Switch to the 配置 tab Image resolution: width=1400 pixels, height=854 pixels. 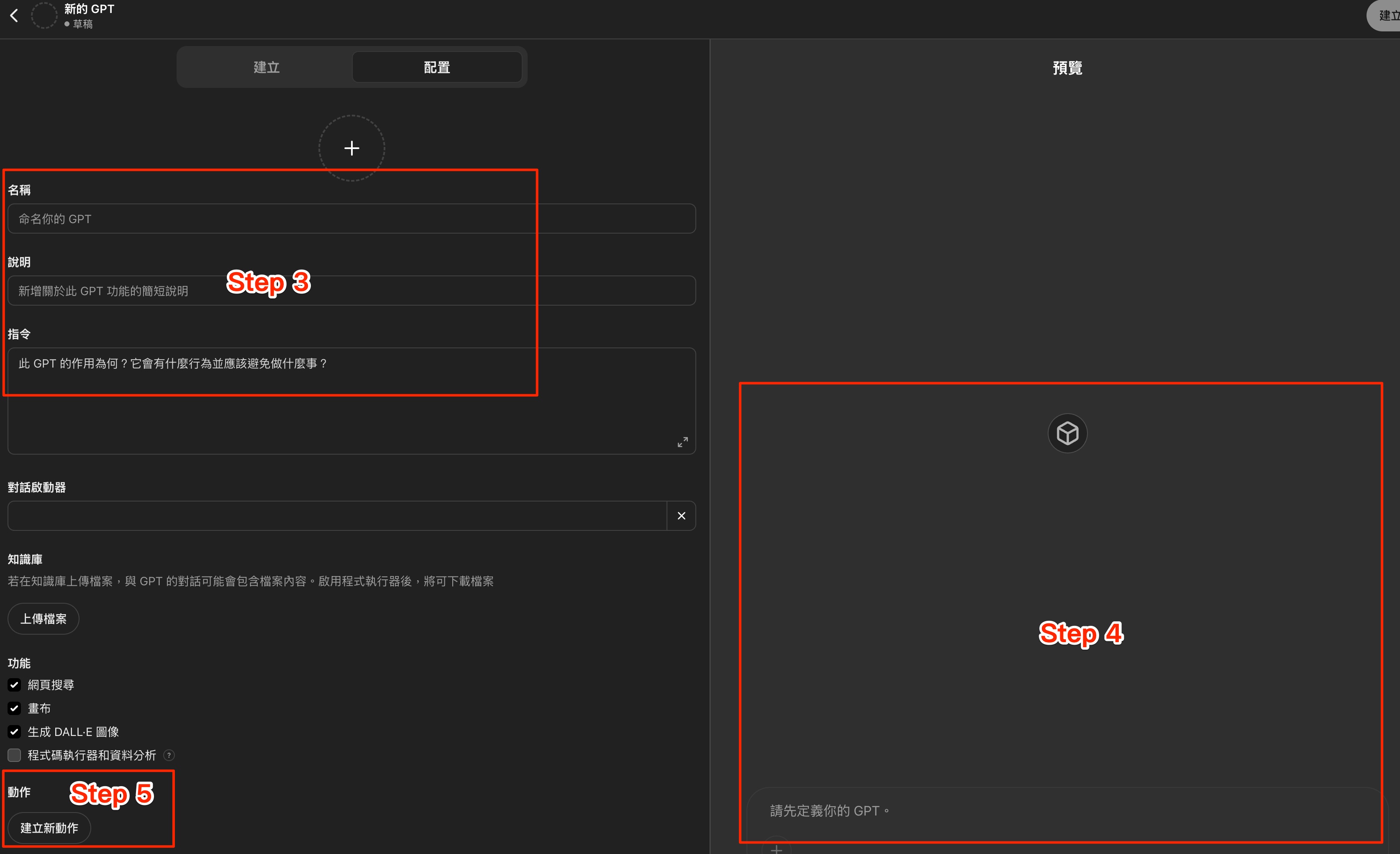[436, 67]
